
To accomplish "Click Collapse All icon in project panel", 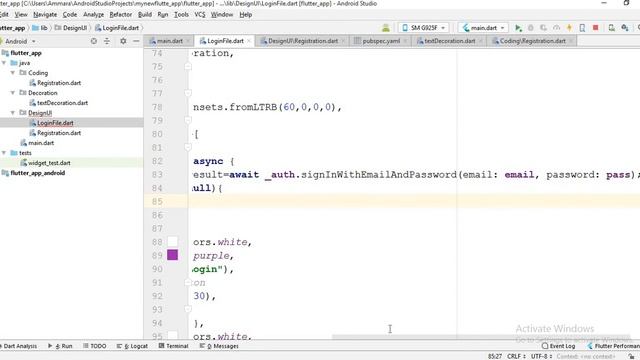I will tap(107, 41).
